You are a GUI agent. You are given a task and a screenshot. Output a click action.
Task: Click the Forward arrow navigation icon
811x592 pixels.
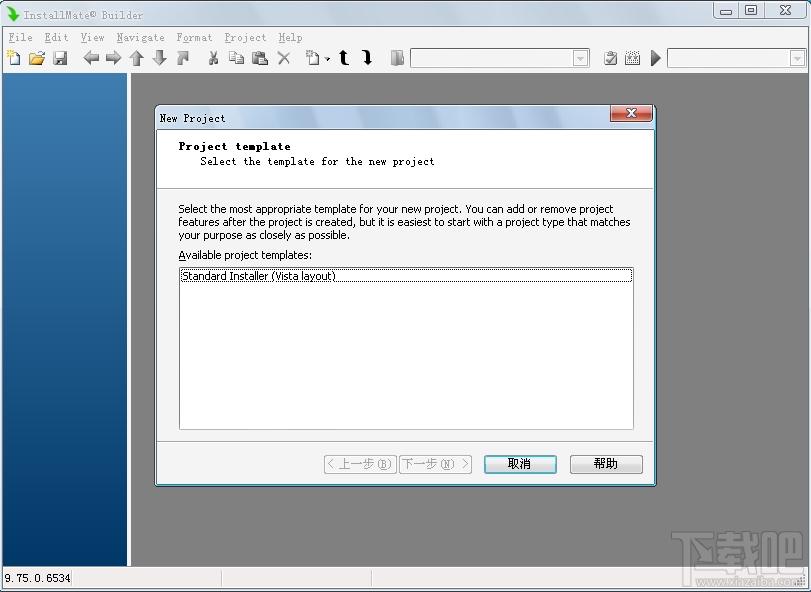point(113,58)
